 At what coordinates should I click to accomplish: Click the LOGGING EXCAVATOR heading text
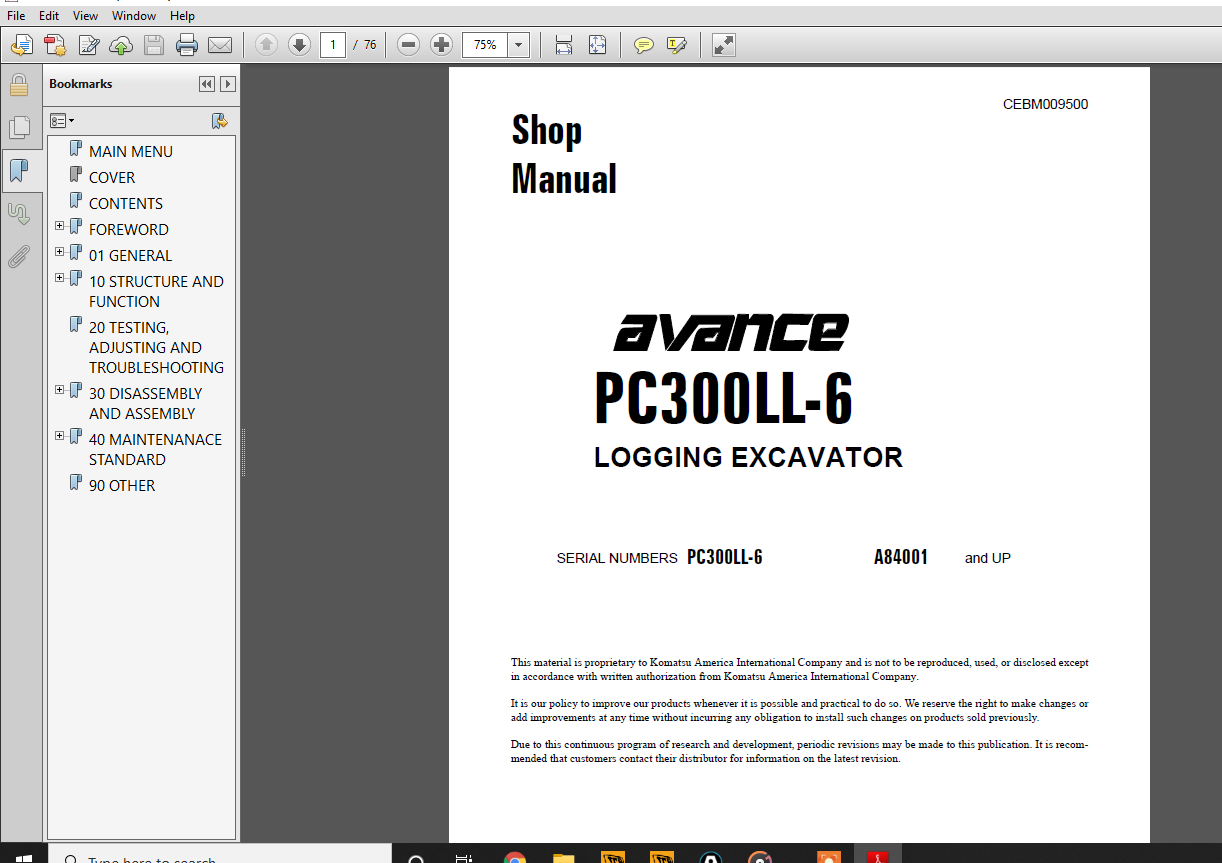(748, 458)
